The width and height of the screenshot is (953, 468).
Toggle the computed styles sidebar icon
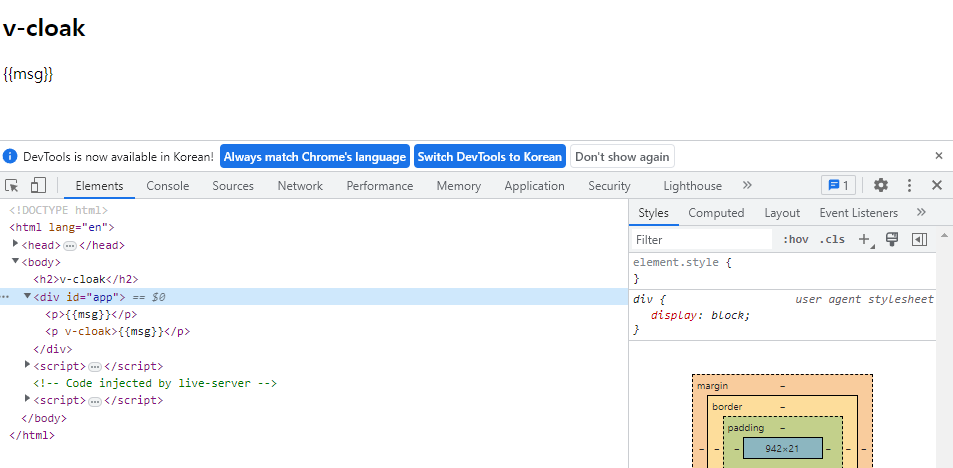click(x=920, y=239)
